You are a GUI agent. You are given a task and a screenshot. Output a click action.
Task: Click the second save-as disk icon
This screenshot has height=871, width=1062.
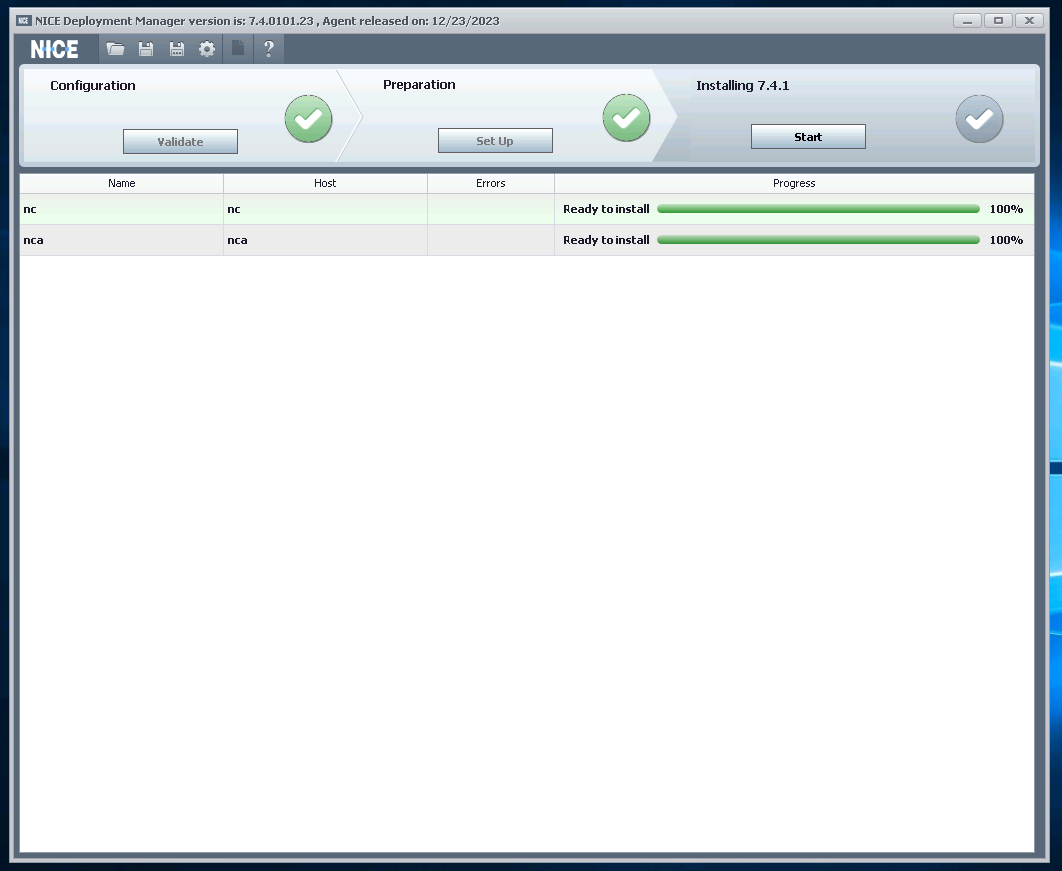177,49
